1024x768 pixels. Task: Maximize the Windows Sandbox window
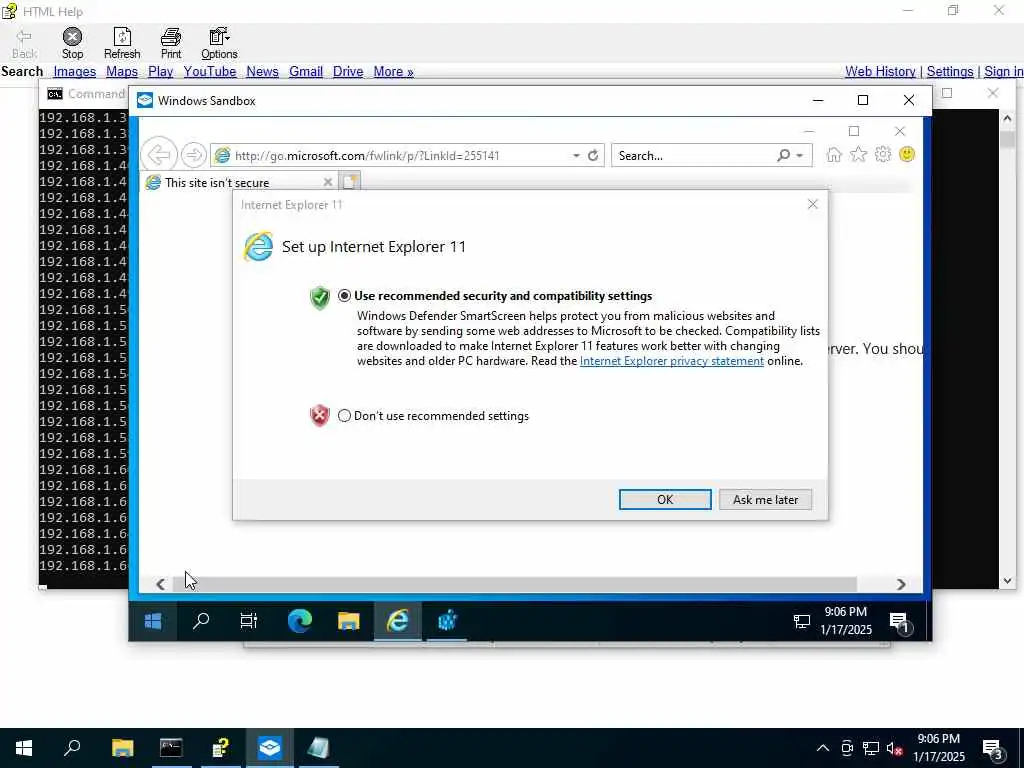tap(863, 100)
